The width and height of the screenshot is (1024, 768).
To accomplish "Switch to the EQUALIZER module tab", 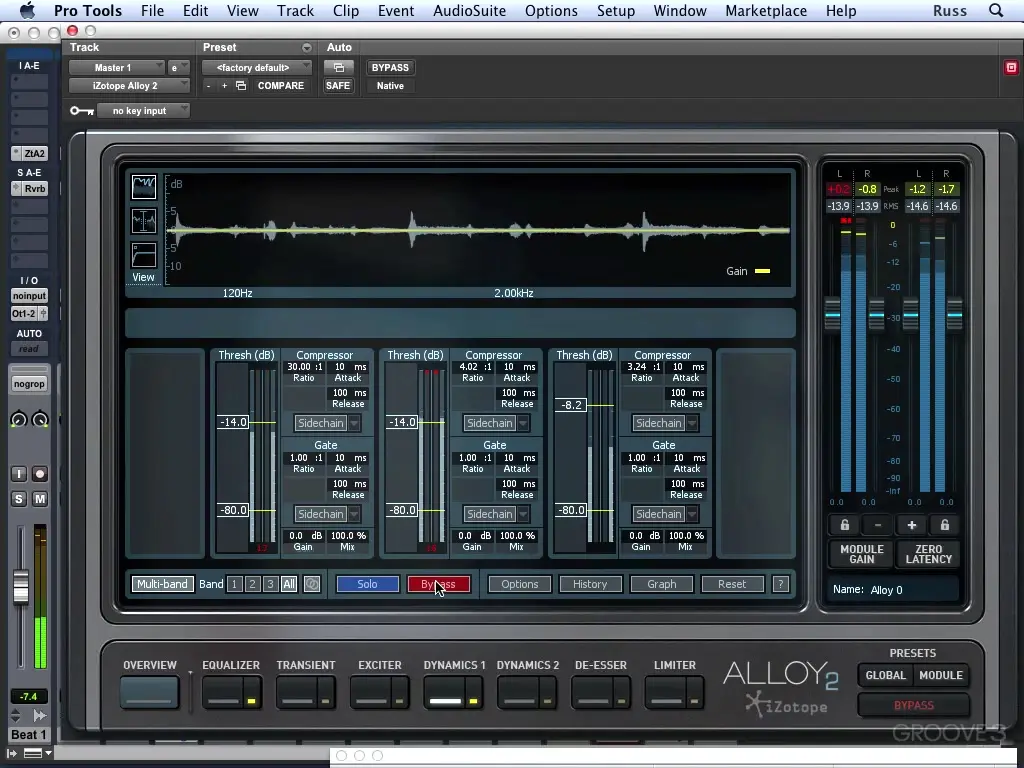I will [231, 692].
